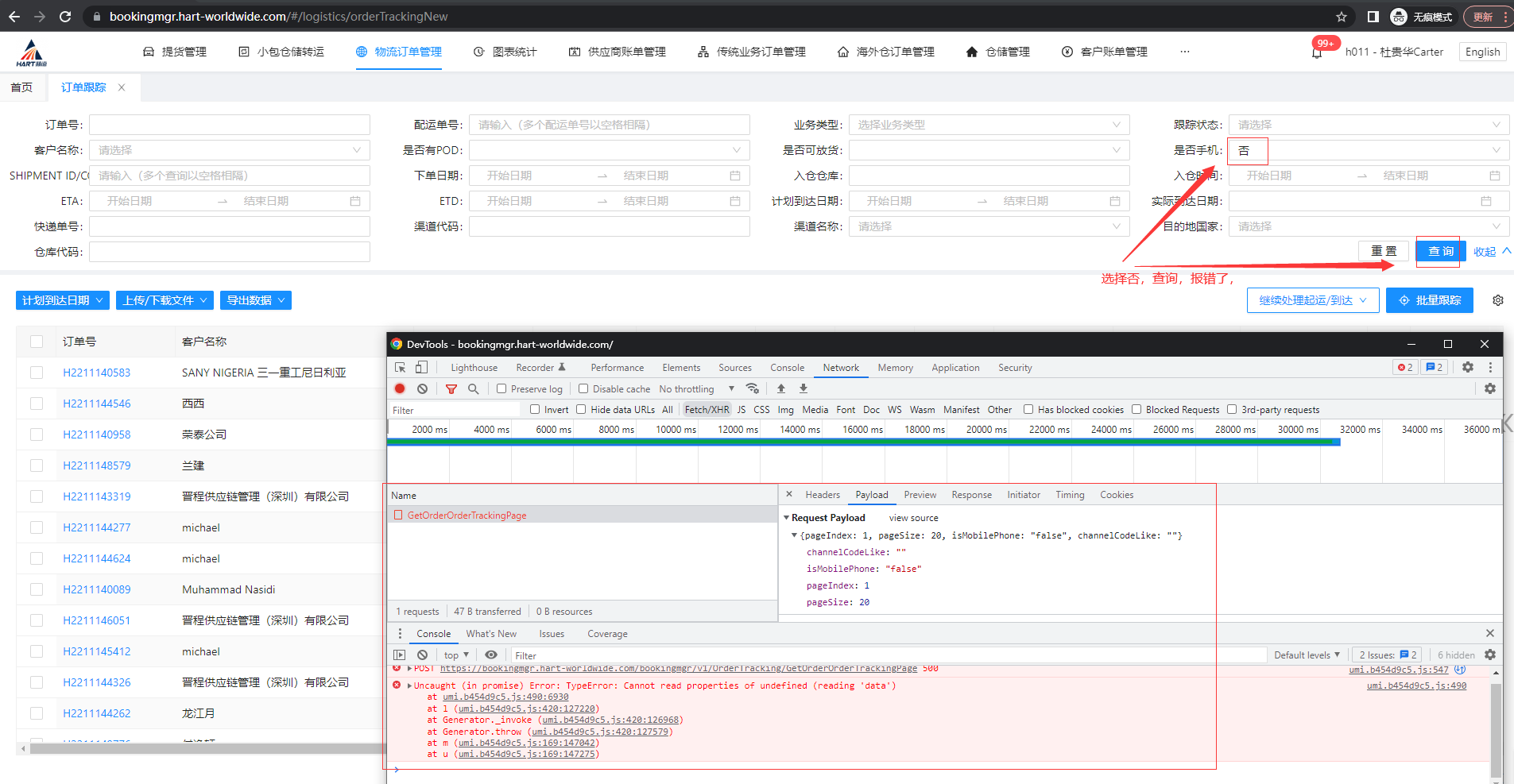
Task: Select checkbox for order H2211140583
Action: [x=37, y=373]
